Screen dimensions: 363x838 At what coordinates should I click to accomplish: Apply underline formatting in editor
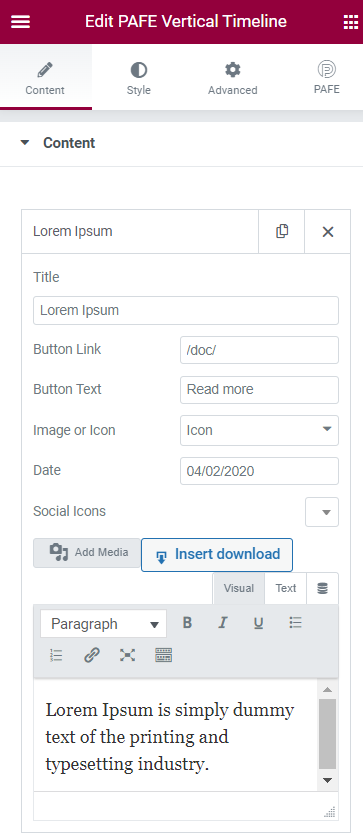[259, 623]
